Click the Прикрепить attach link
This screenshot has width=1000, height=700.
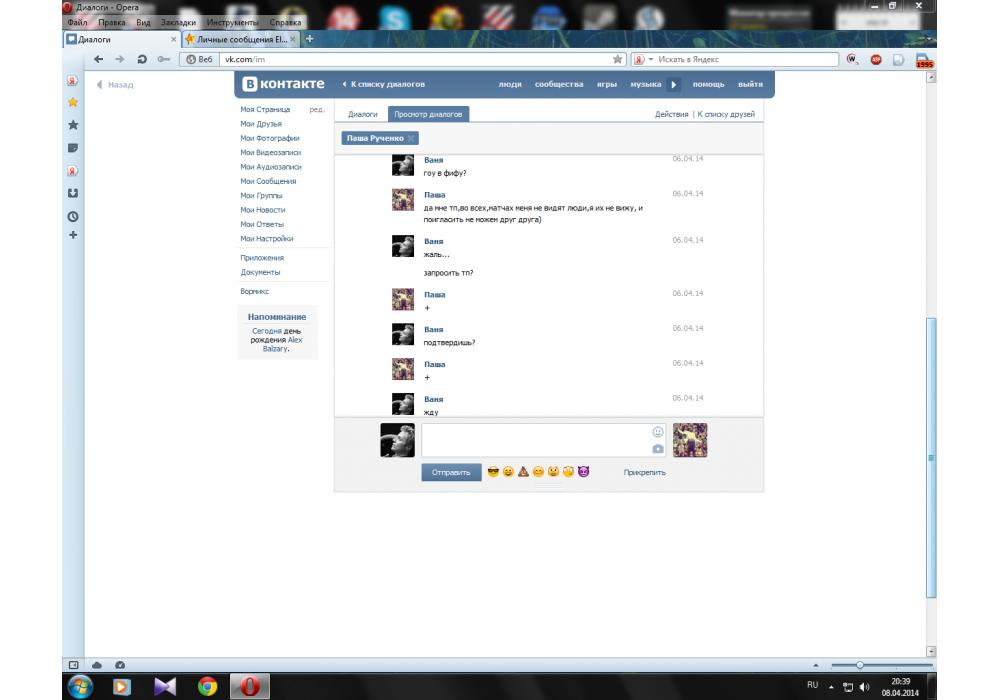tap(644, 472)
